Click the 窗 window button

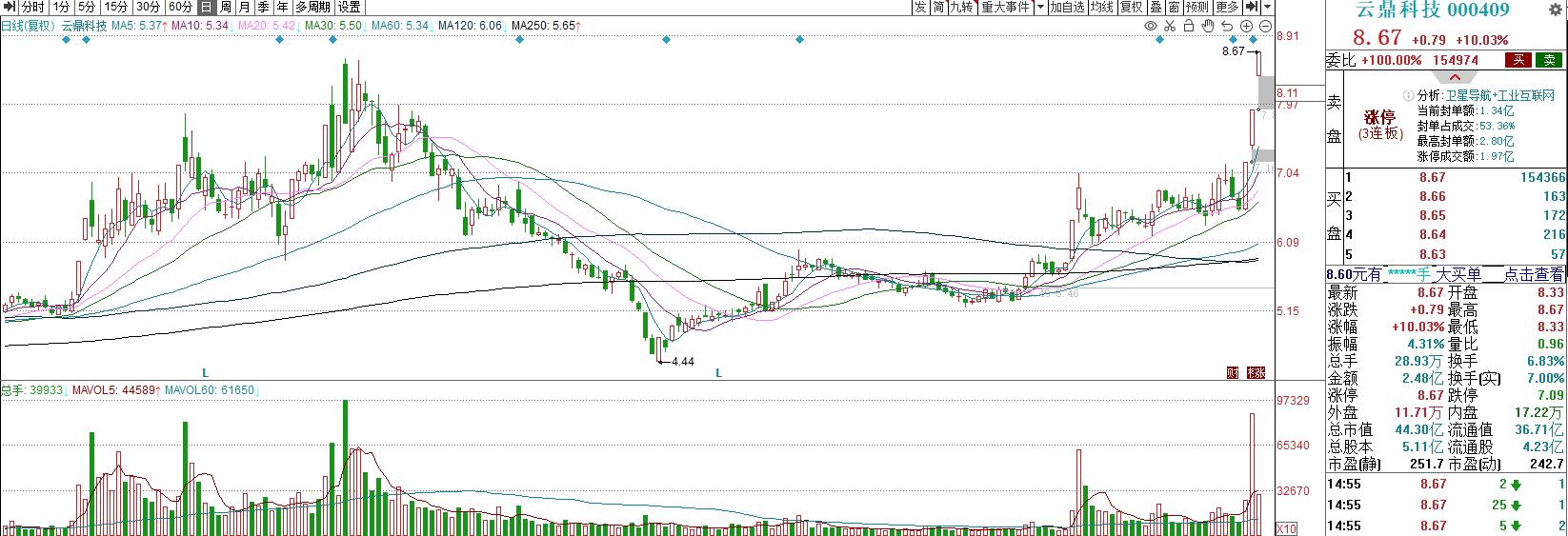coord(1174,7)
